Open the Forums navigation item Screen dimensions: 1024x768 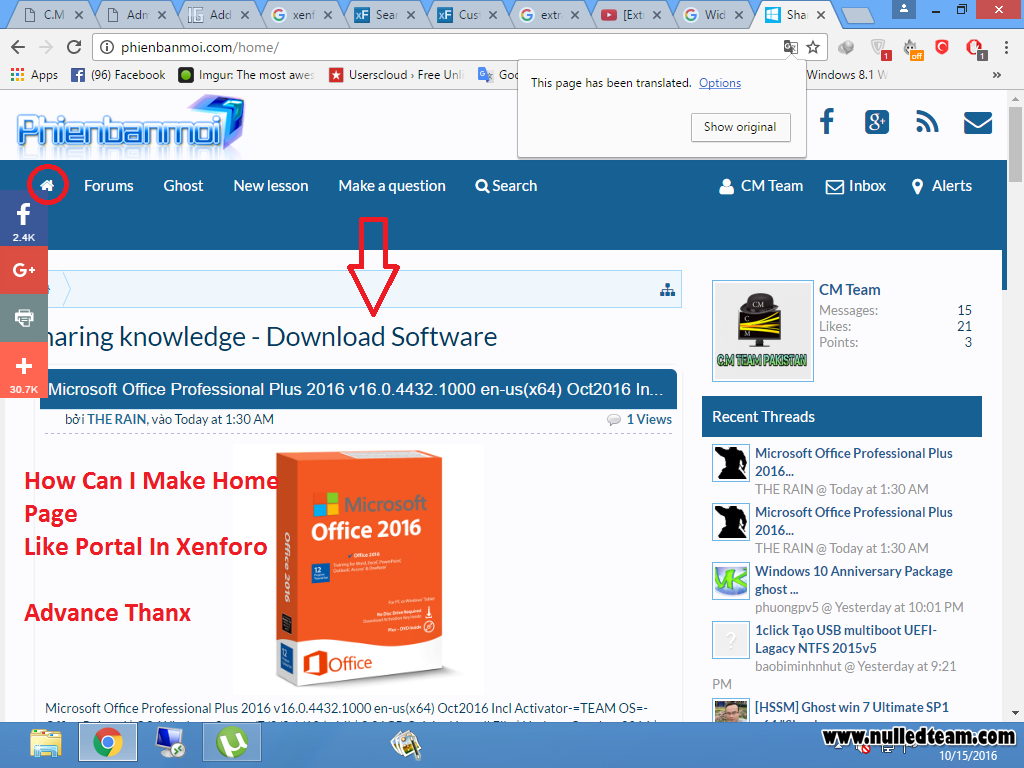pyautogui.click(x=108, y=186)
